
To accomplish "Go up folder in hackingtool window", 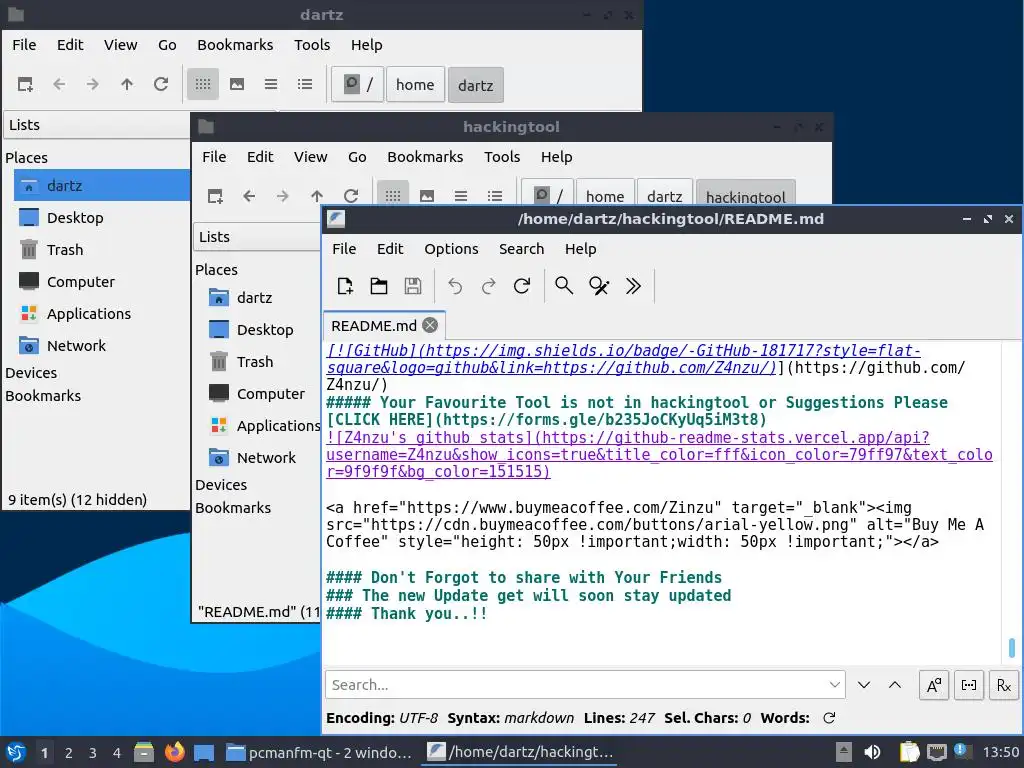I will [317, 196].
